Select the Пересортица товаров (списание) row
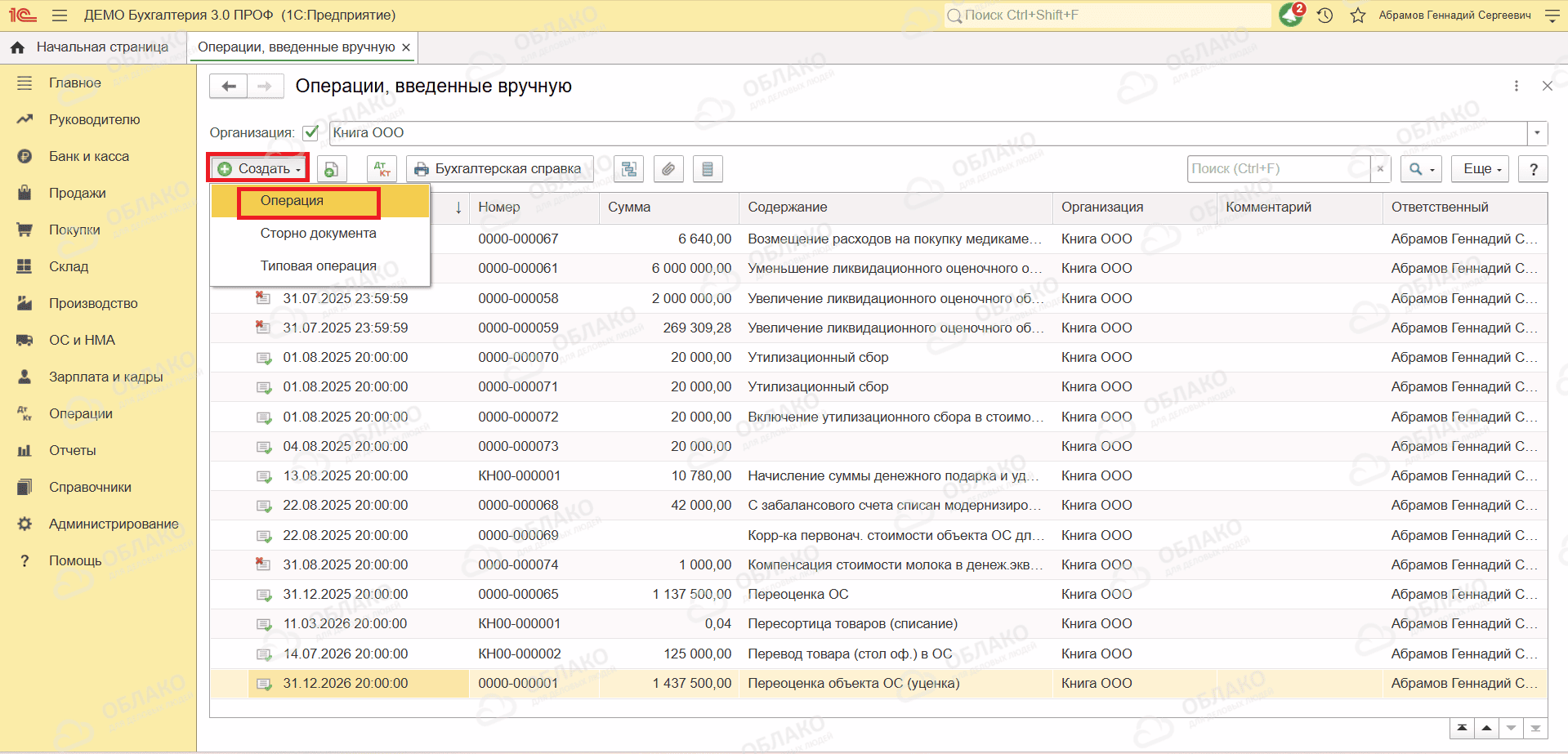 (878, 624)
